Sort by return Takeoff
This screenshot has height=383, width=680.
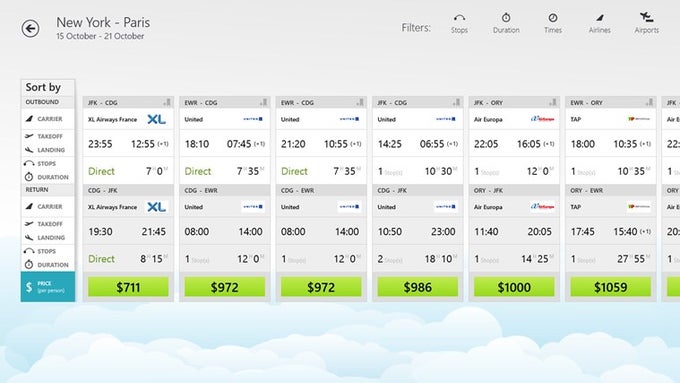click(48, 224)
